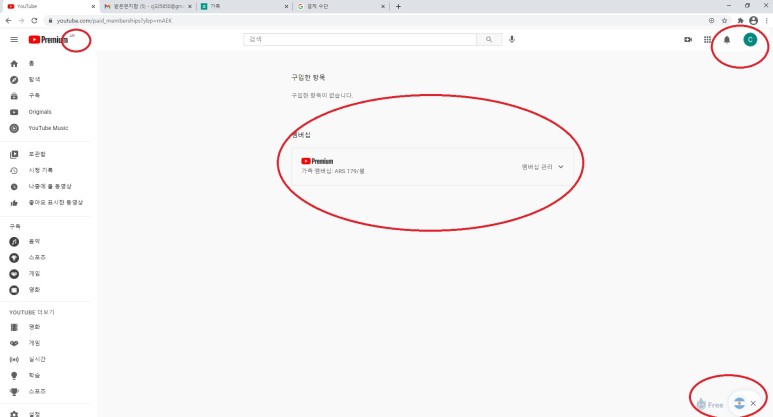Open 좋아요 표시한 동영상 (Liked videos)

tap(55, 203)
